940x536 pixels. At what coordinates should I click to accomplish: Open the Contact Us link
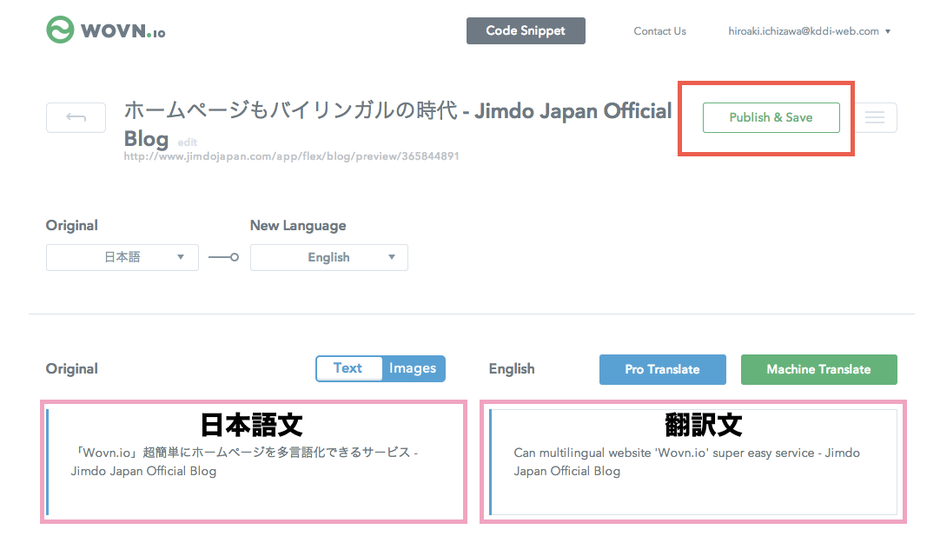click(x=659, y=31)
